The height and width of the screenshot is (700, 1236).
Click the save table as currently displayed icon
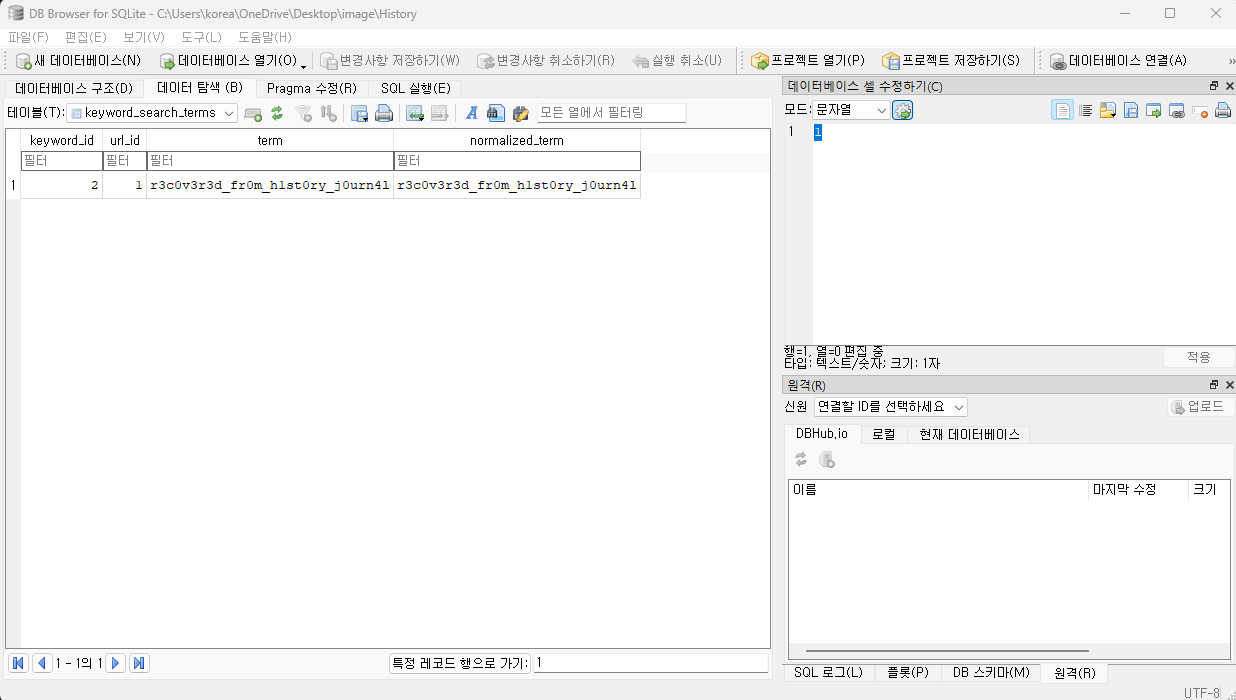pyautogui.click(x=359, y=113)
